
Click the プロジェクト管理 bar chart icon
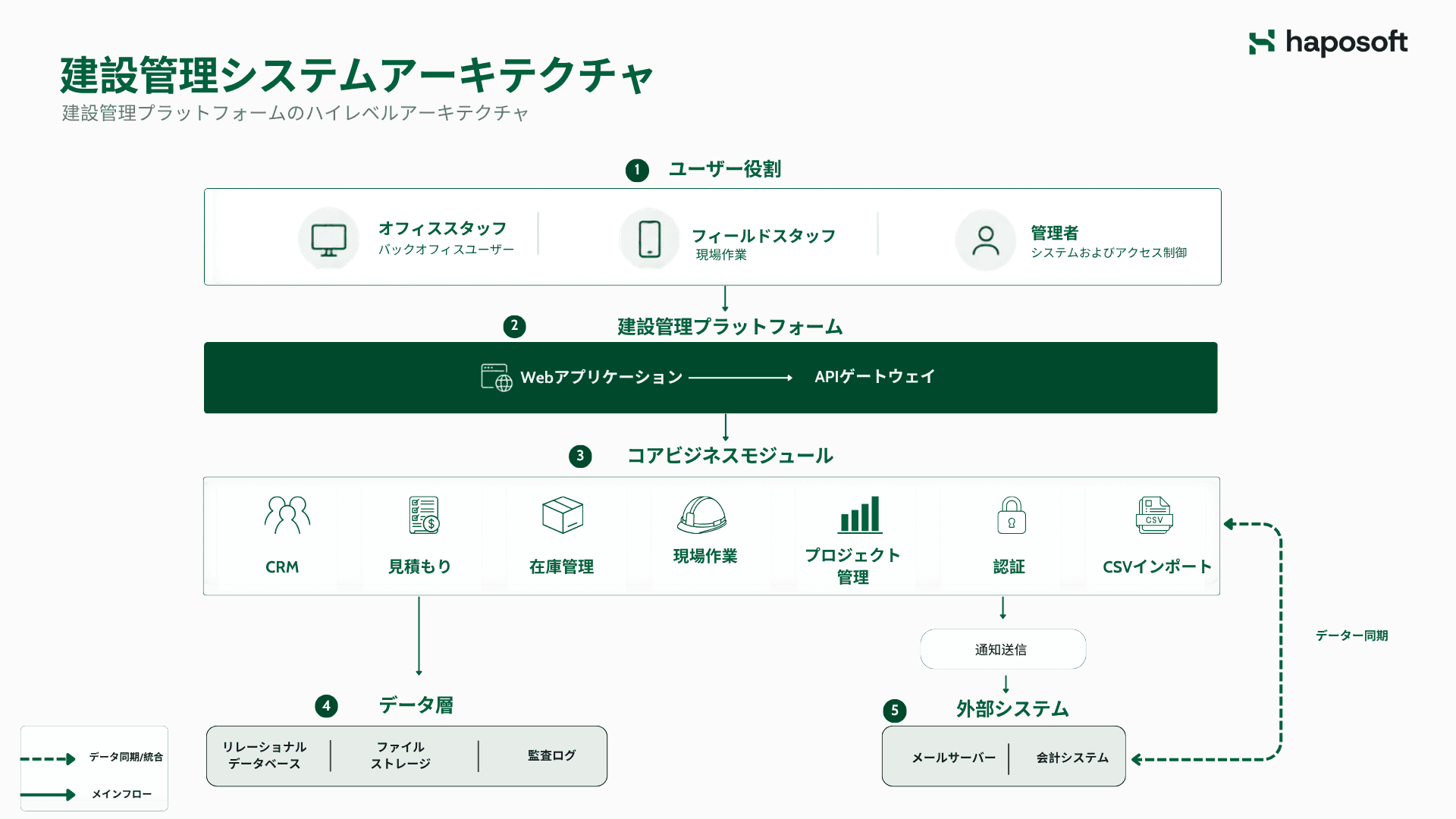tap(860, 514)
